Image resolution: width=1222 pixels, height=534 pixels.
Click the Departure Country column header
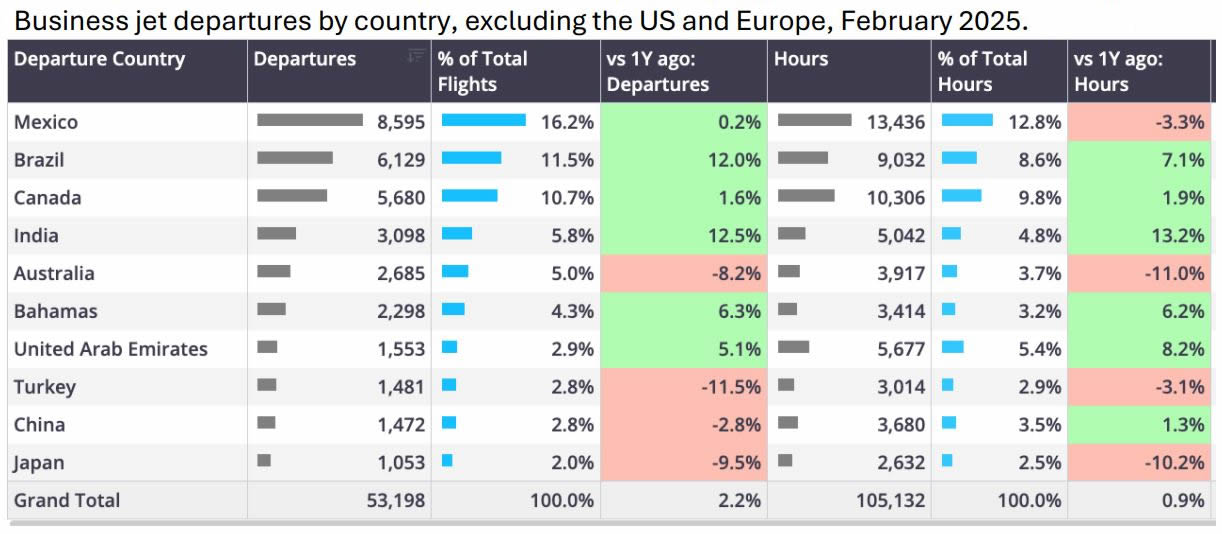[99, 59]
